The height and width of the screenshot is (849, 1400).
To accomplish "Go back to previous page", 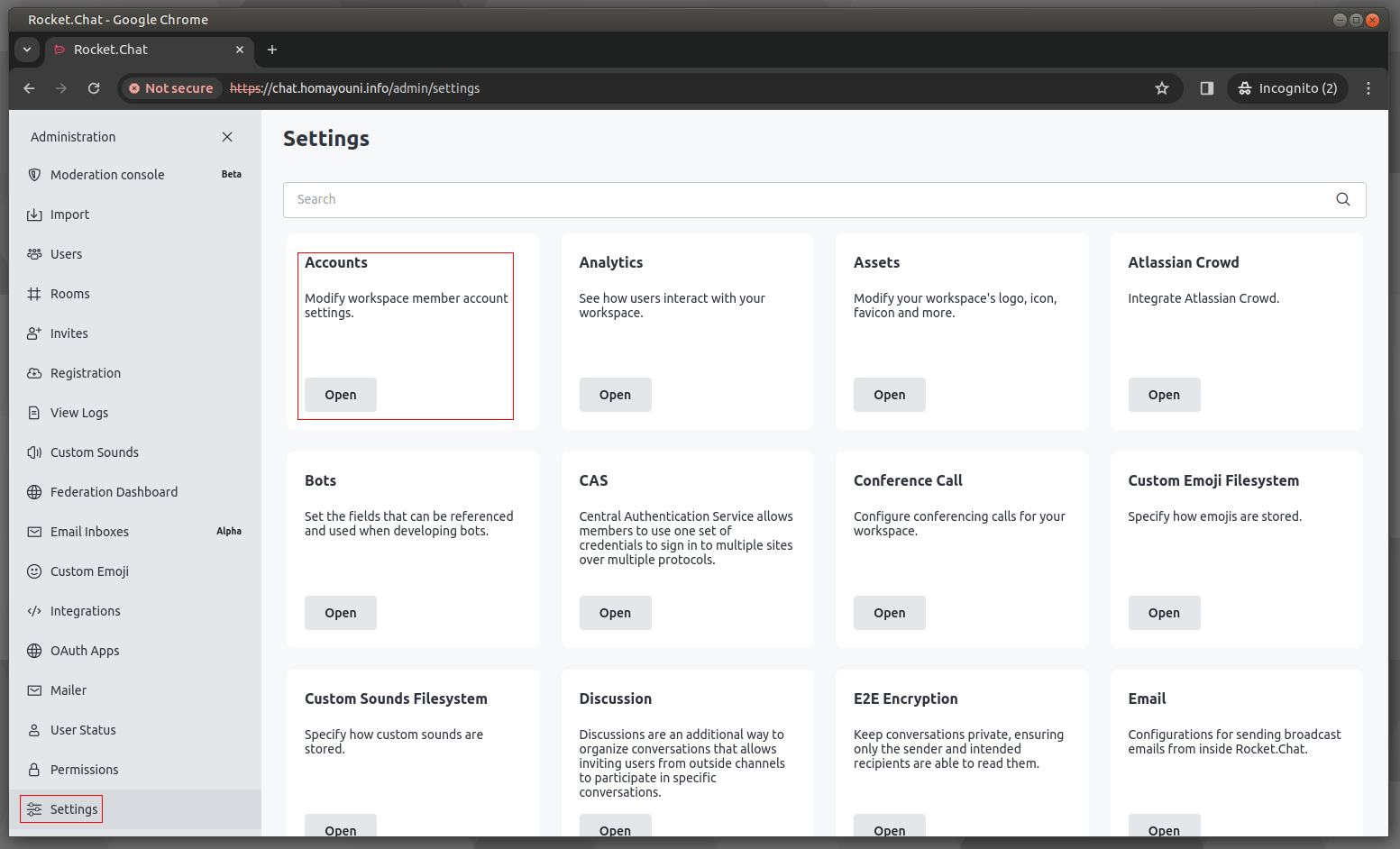I will (29, 88).
